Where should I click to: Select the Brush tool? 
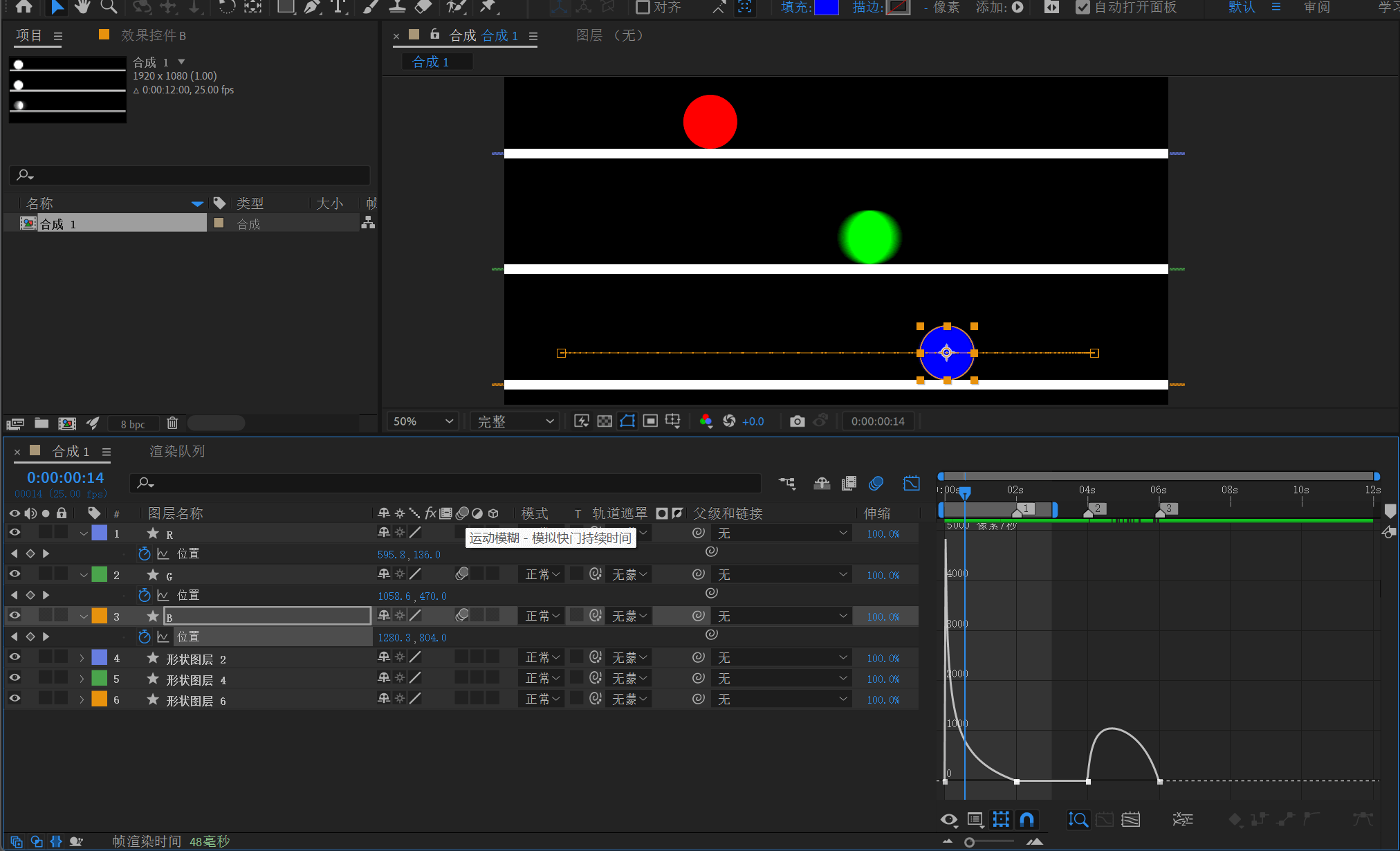tap(371, 7)
